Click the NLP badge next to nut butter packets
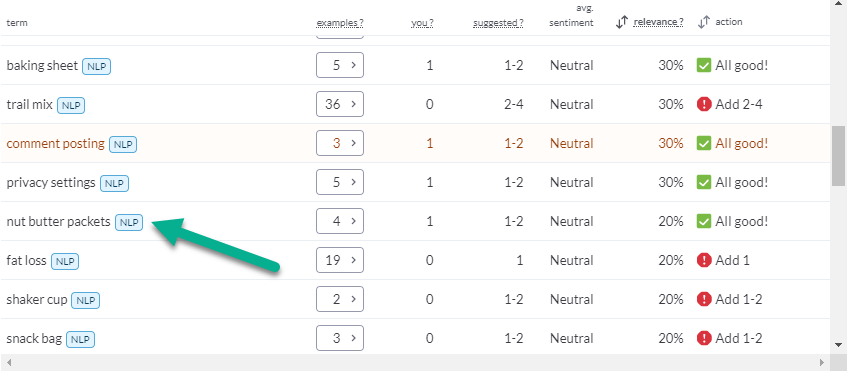 129,222
